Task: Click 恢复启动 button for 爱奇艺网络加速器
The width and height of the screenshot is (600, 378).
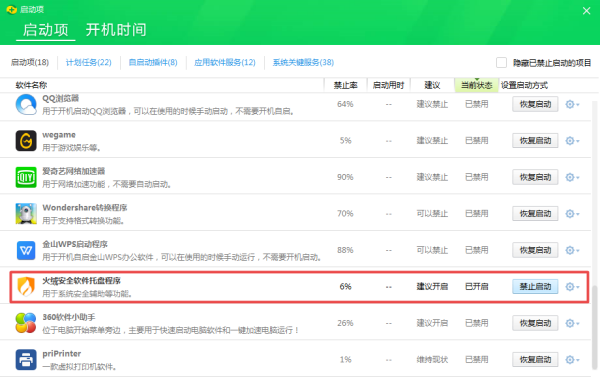Action: point(535,177)
